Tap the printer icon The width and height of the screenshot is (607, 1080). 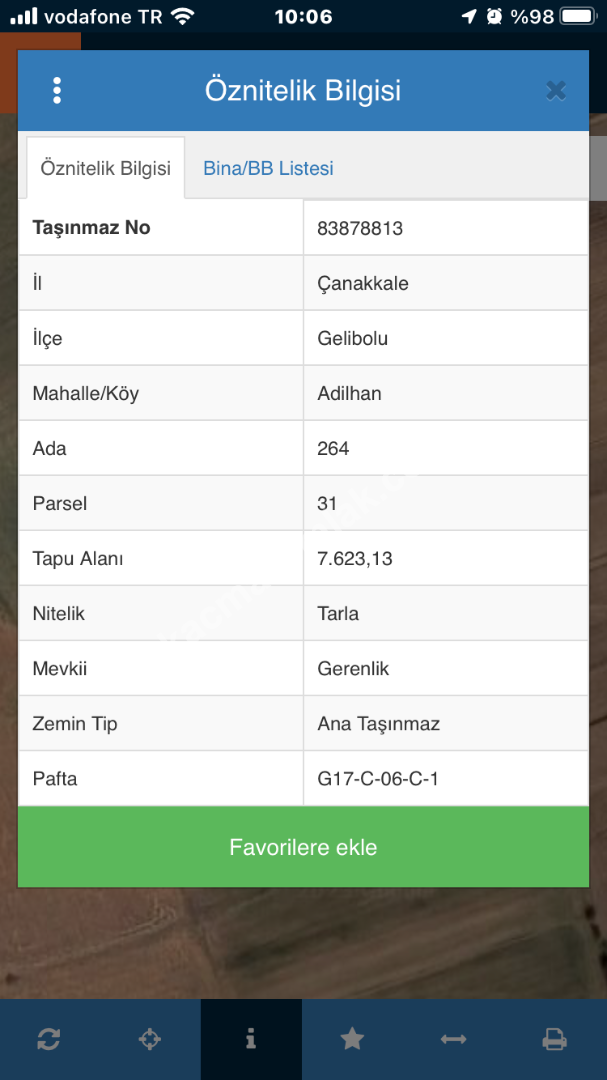(x=555, y=1039)
